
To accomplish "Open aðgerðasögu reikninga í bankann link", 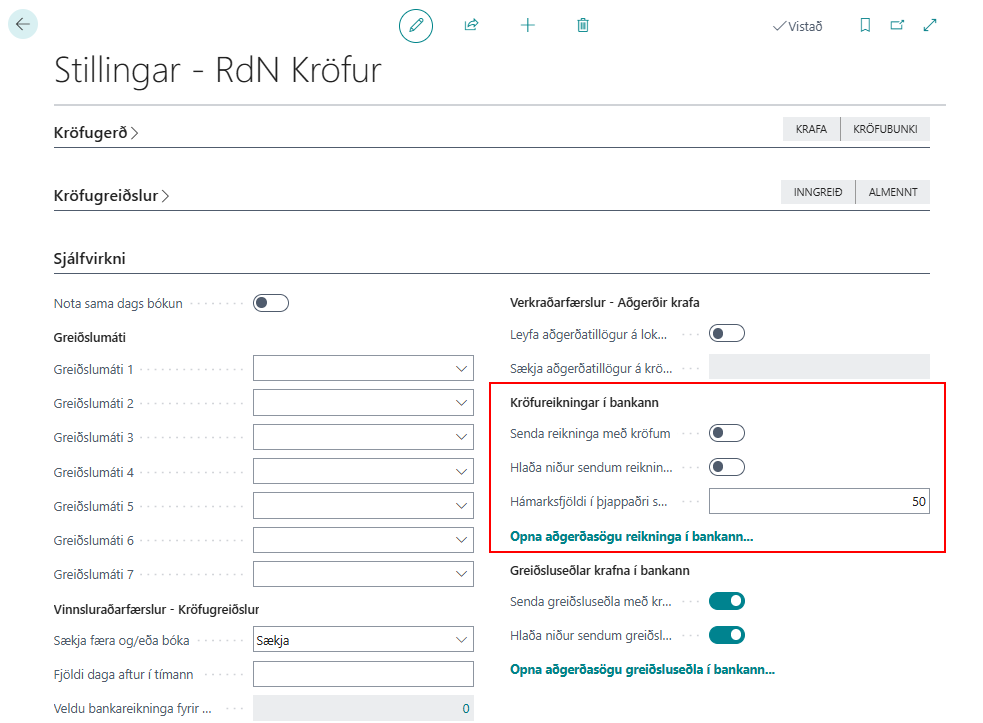I will [x=631, y=537].
